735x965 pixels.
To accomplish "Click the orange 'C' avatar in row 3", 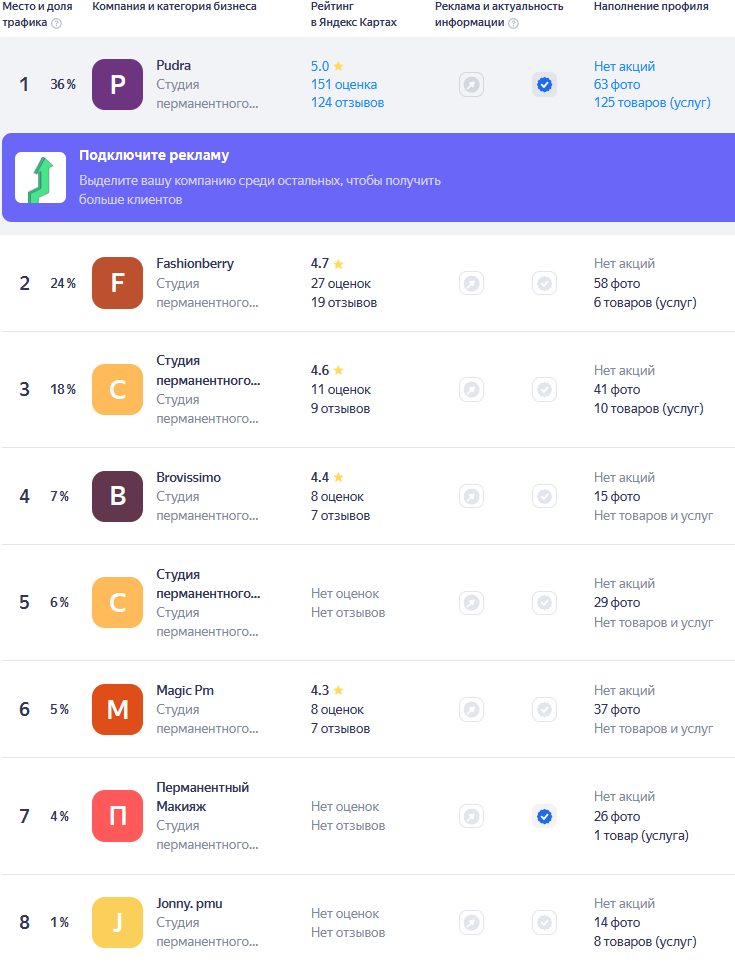I will 118,390.
